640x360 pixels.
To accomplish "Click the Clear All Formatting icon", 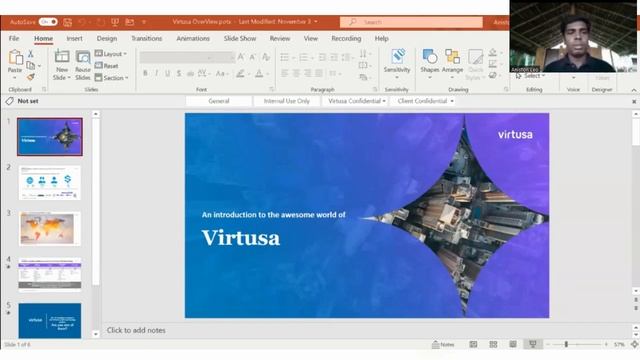I will [x=266, y=57].
